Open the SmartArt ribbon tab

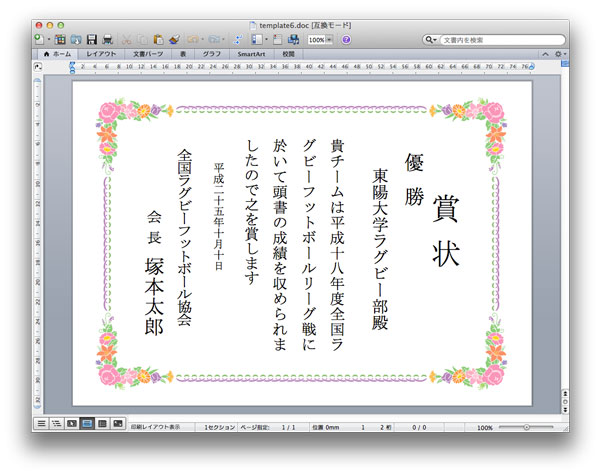click(251, 53)
